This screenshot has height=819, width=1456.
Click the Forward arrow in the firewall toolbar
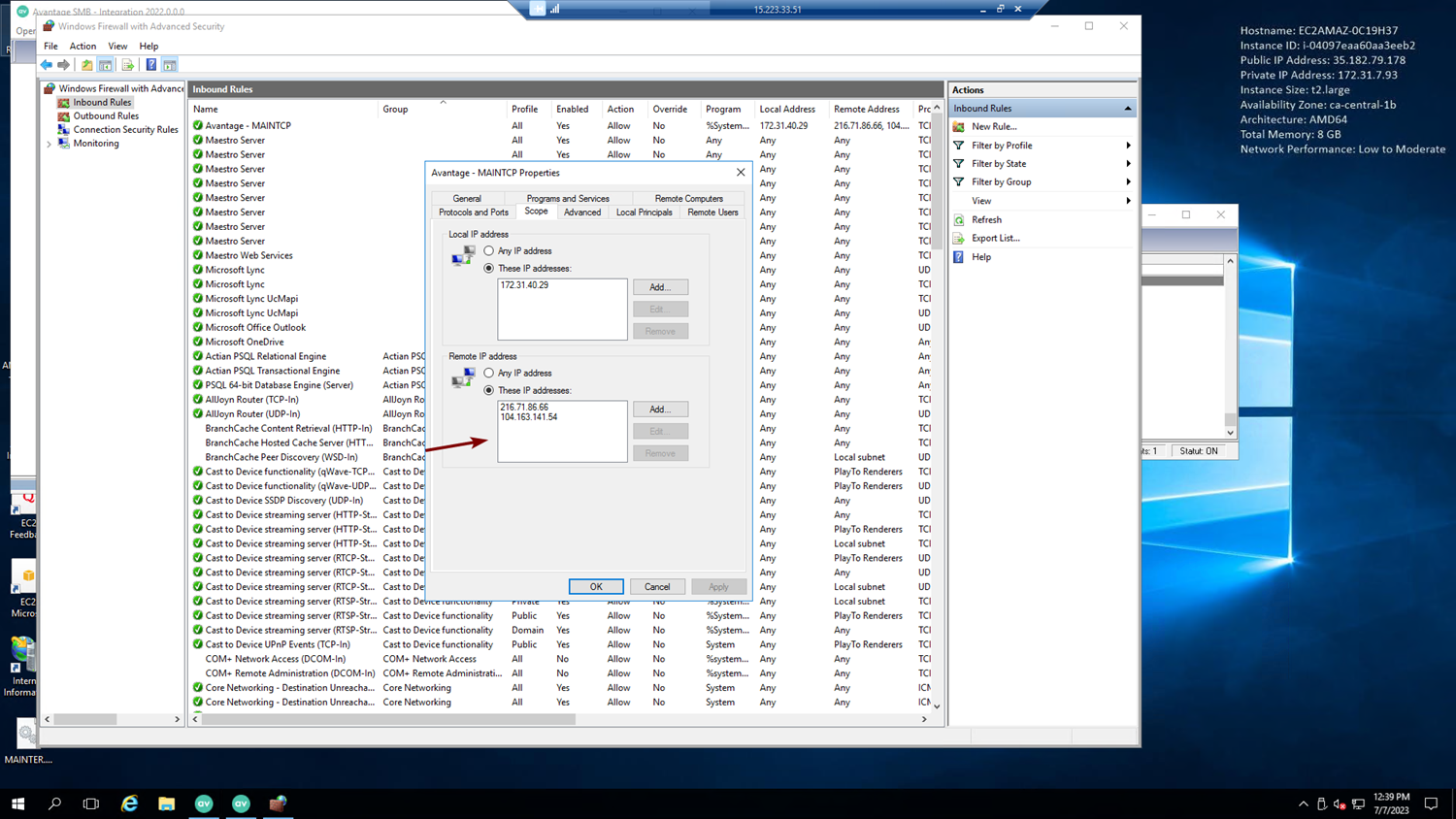[x=64, y=65]
